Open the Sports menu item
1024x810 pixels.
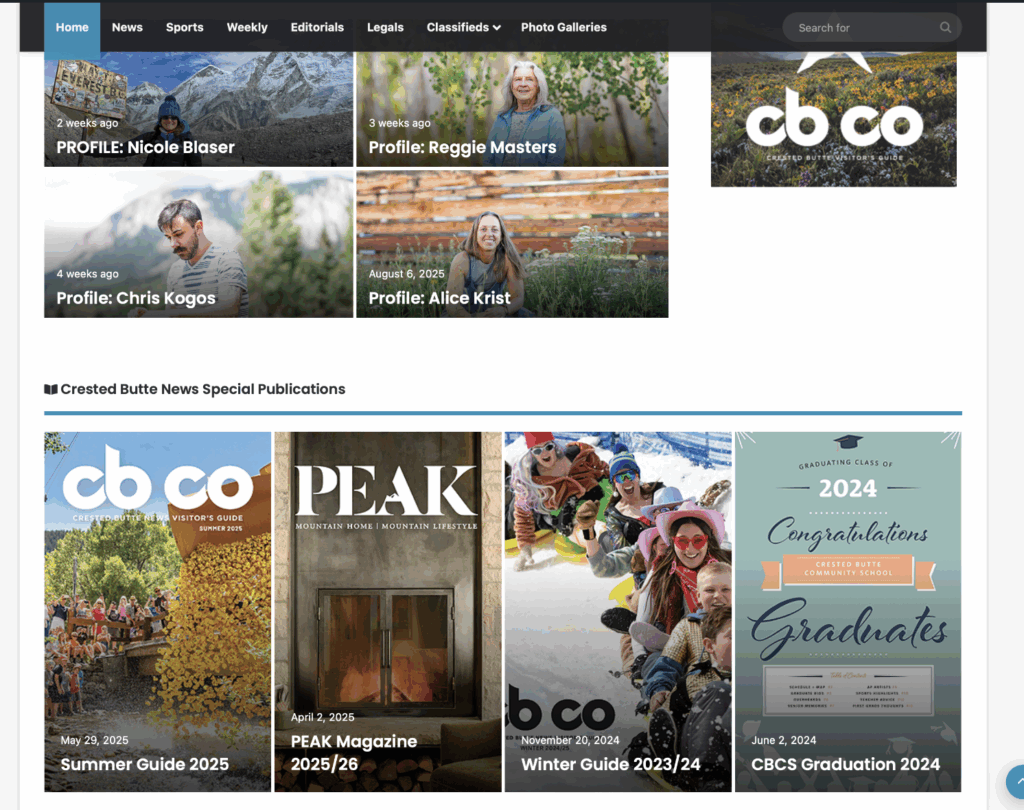pyautogui.click(x=184, y=27)
